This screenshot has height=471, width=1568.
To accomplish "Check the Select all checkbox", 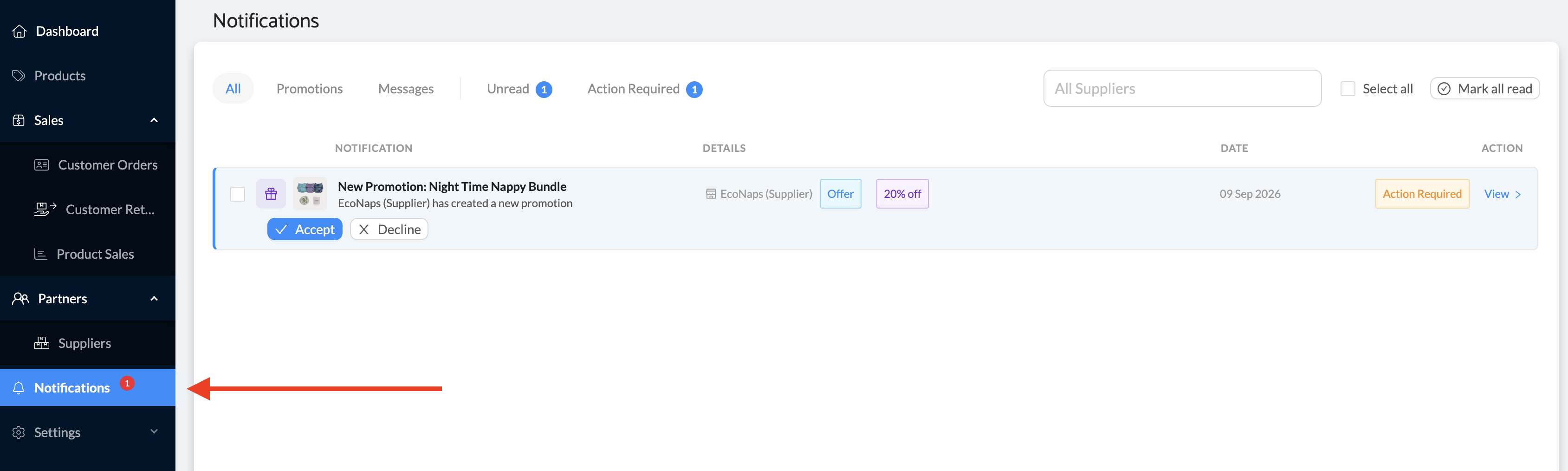I will click(1348, 89).
